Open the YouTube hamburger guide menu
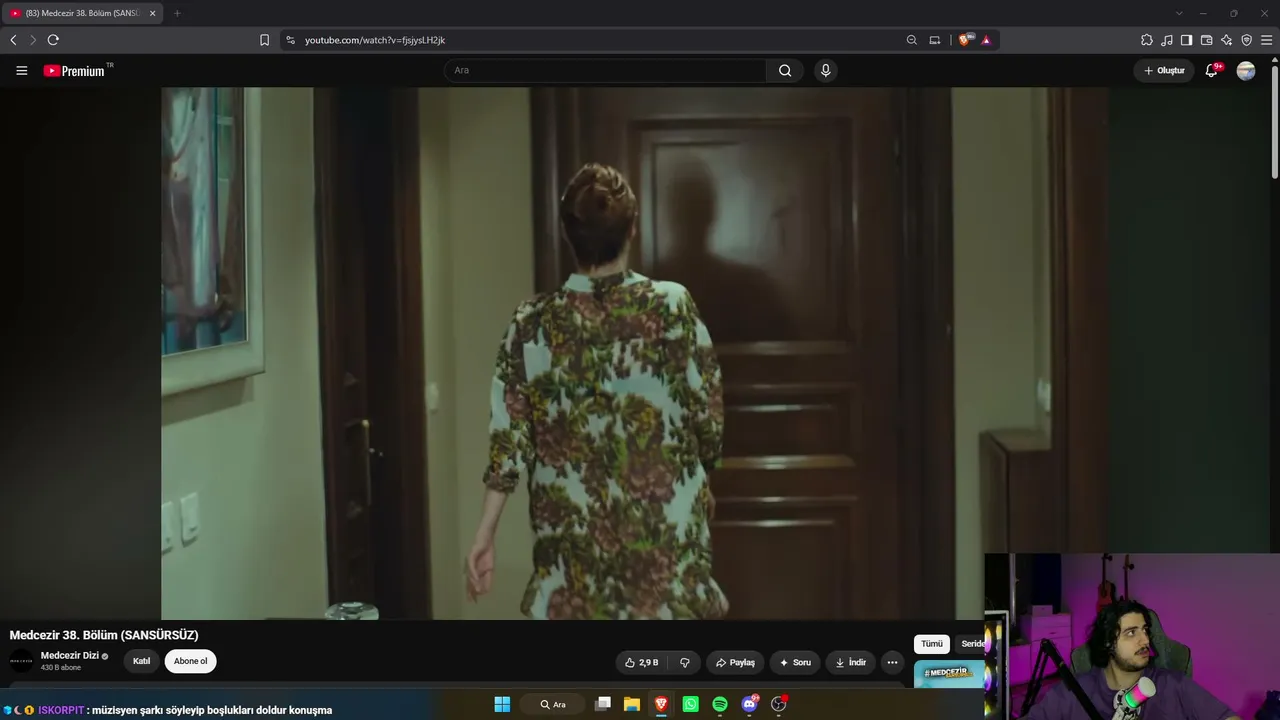Screen dimensions: 1280x720 pos(21,71)
